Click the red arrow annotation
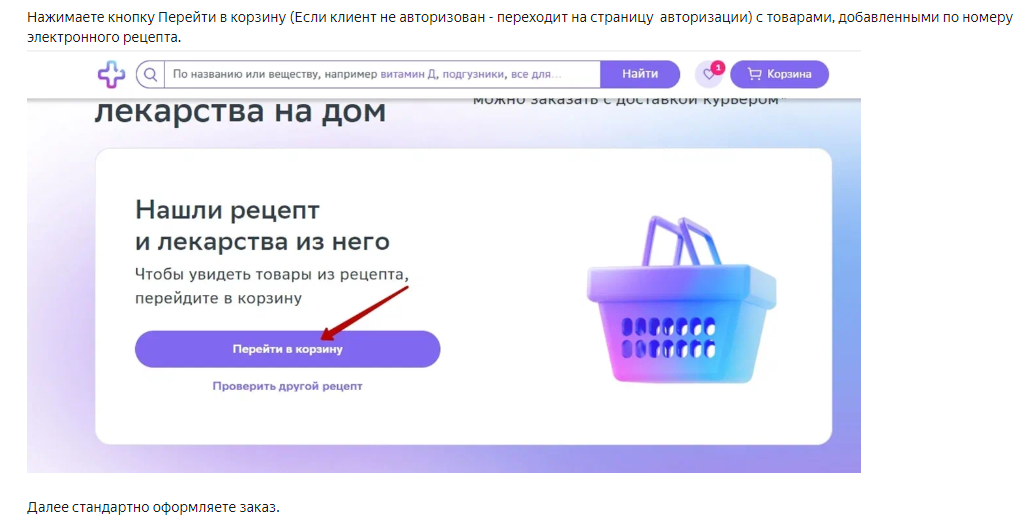This screenshot has height=529, width=1036. [365, 314]
